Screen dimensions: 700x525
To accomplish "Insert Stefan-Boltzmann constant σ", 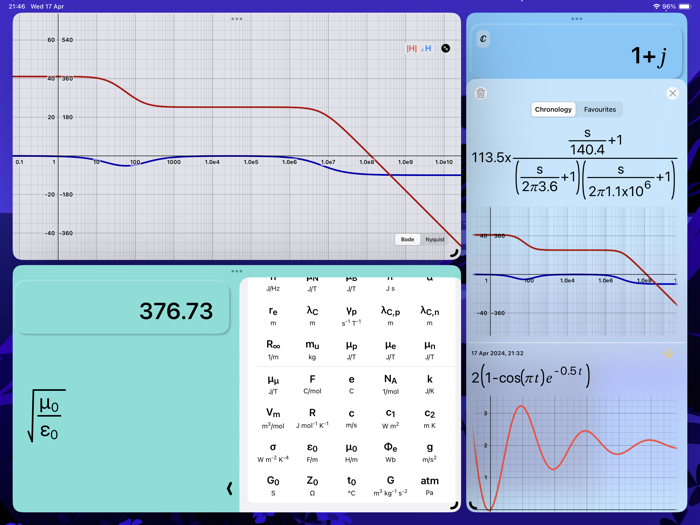I will [x=273, y=452].
